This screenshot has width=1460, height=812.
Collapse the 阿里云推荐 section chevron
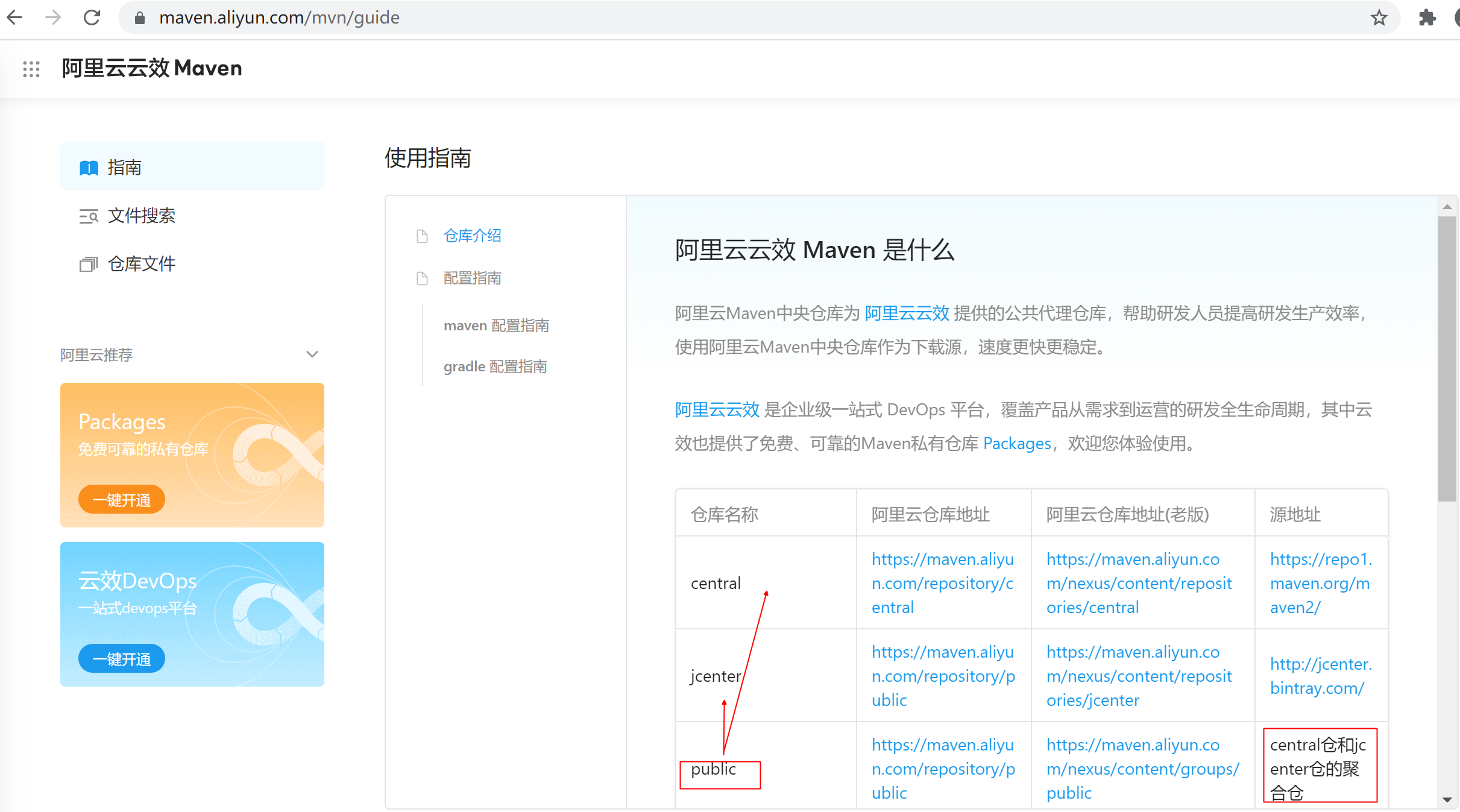pyautogui.click(x=312, y=354)
